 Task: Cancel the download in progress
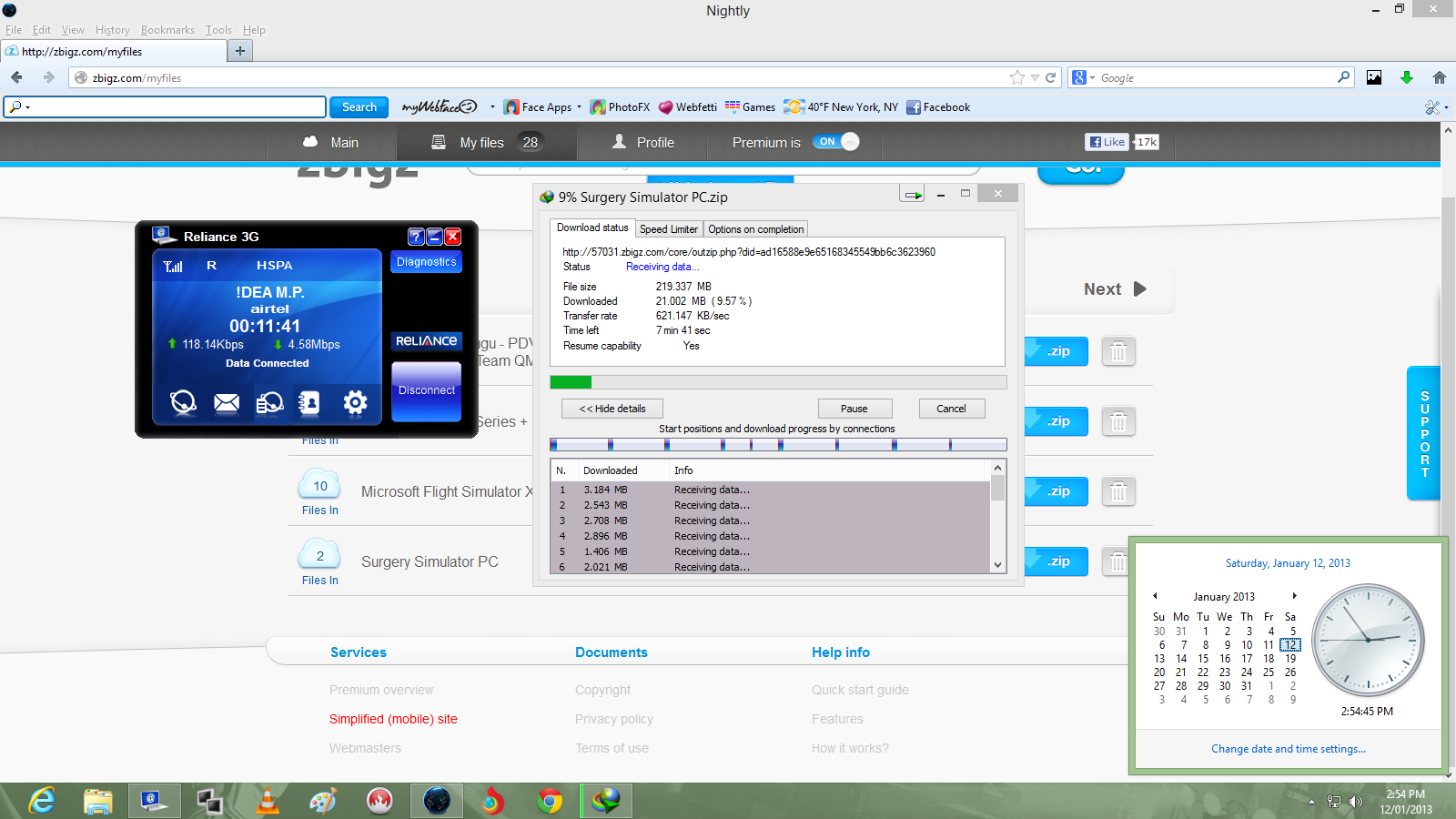(x=952, y=409)
